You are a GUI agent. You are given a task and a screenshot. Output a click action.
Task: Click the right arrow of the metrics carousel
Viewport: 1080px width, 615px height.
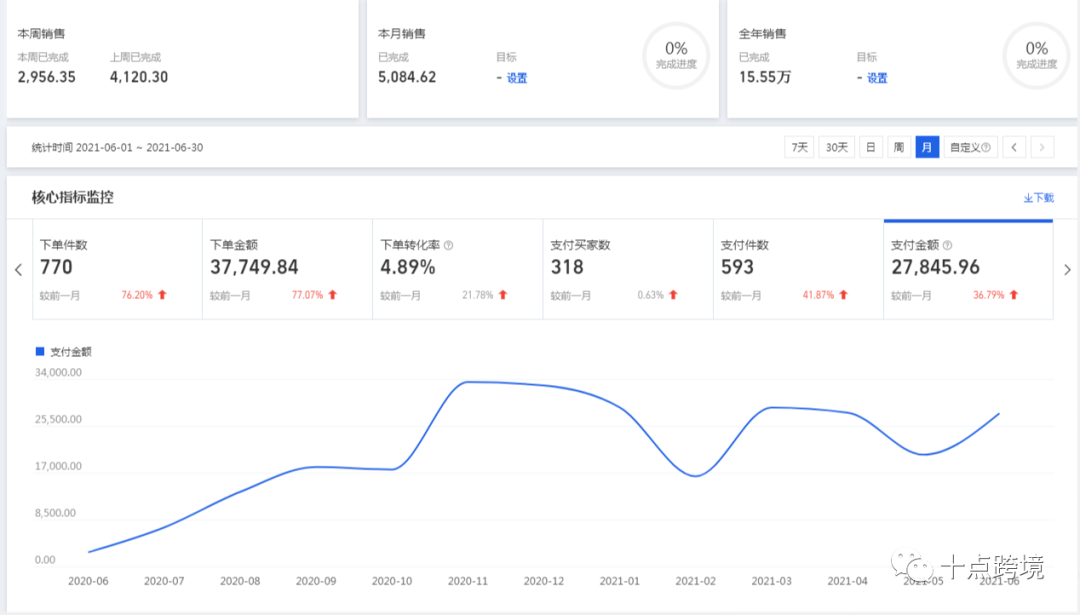click(x=1067, y=269)
